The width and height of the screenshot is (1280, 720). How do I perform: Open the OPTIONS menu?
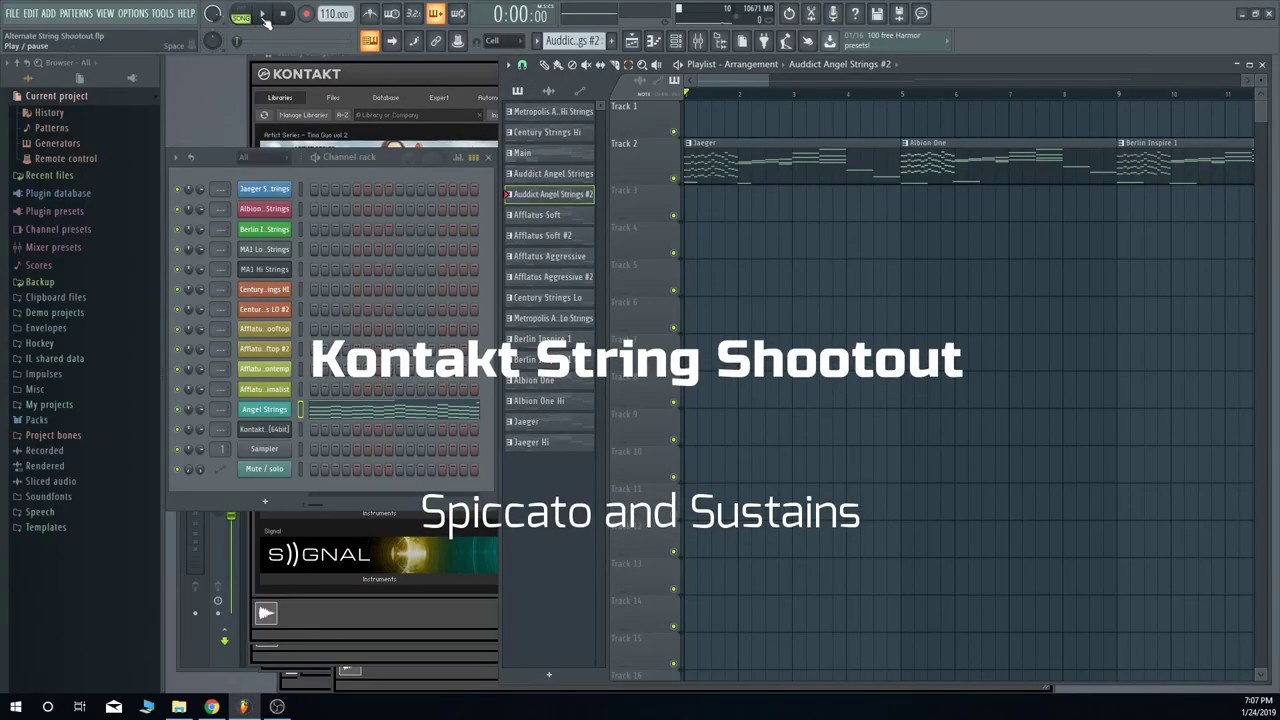point(133,14)
